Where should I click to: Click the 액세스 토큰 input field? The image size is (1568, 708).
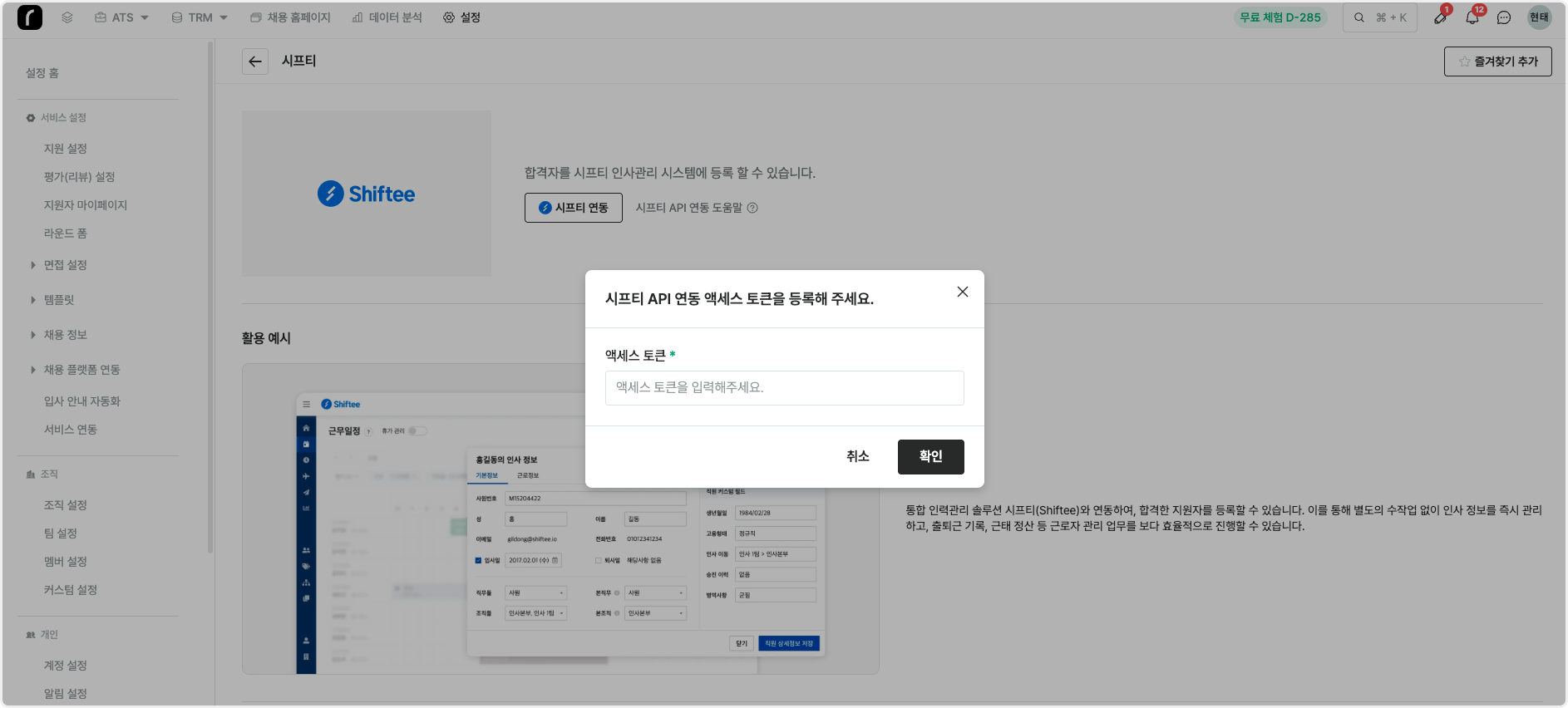[x=784, y=388]
